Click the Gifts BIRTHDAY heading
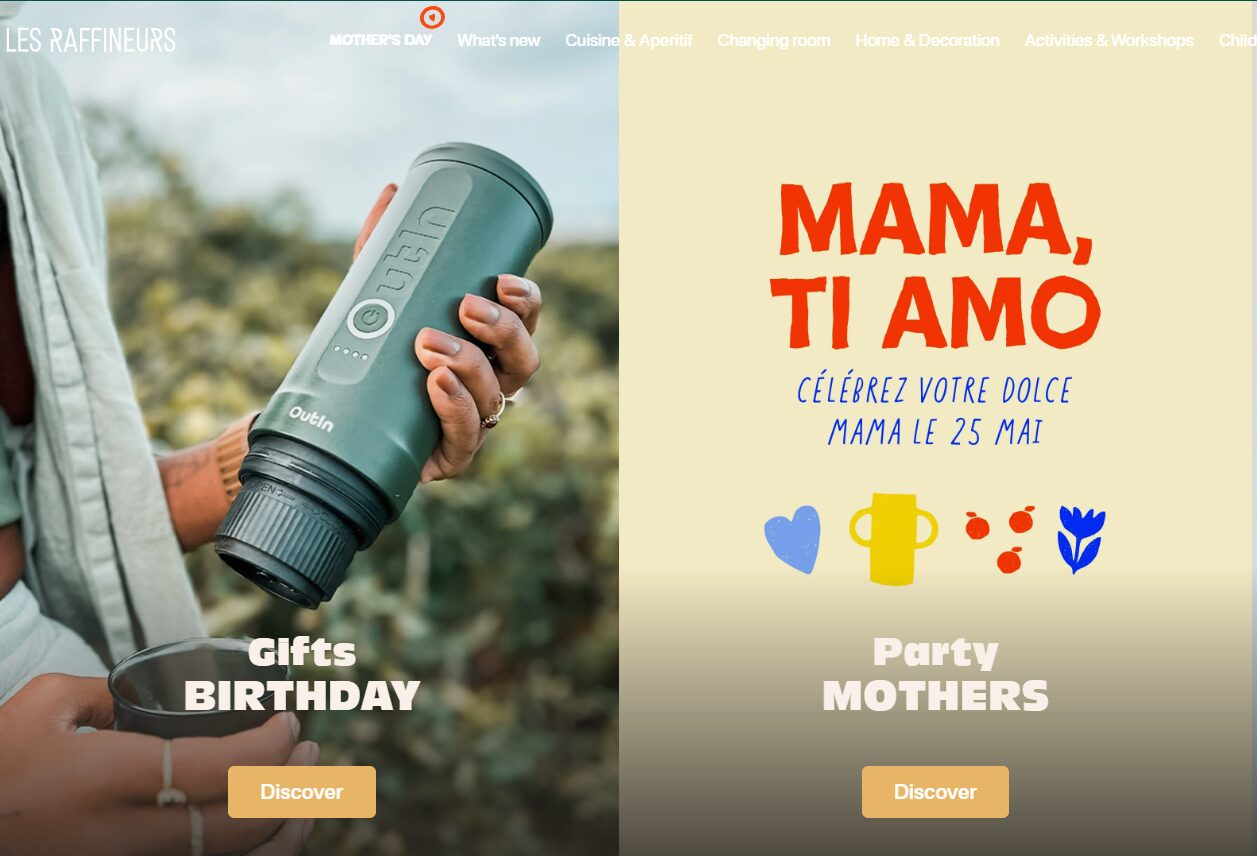The image size is (1257, 856). pyautogui.click(x=302, y=675)
